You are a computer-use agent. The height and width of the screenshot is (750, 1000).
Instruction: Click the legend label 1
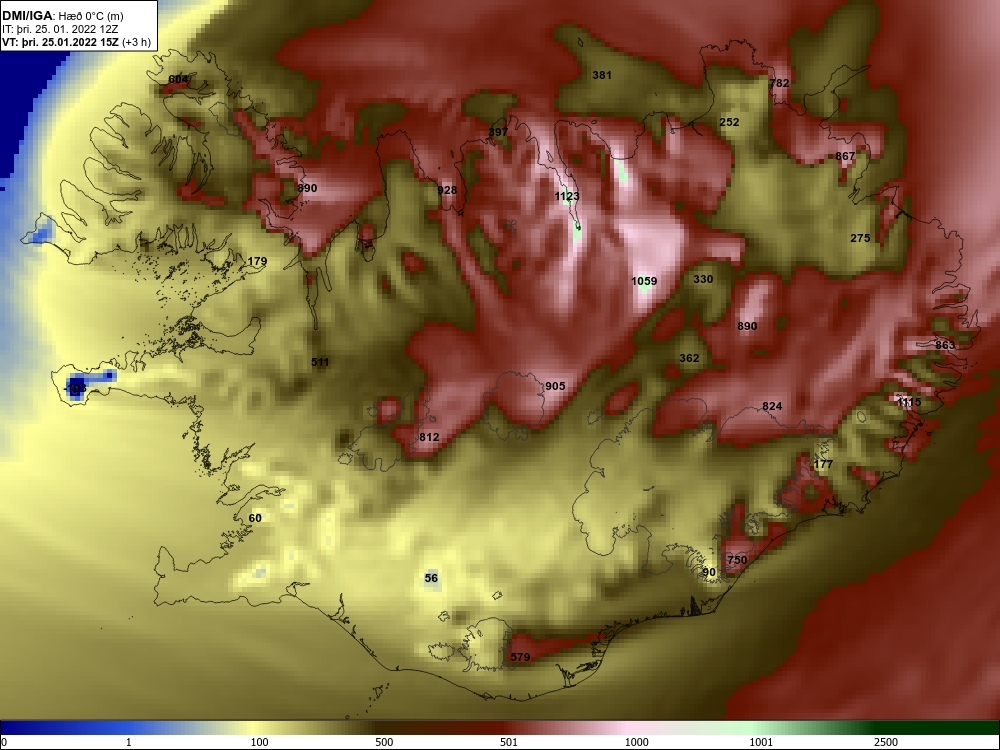tap(129, 742)
